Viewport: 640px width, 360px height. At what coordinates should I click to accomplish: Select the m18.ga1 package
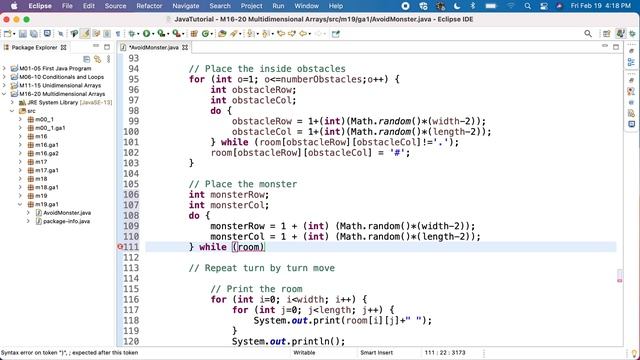47,187
